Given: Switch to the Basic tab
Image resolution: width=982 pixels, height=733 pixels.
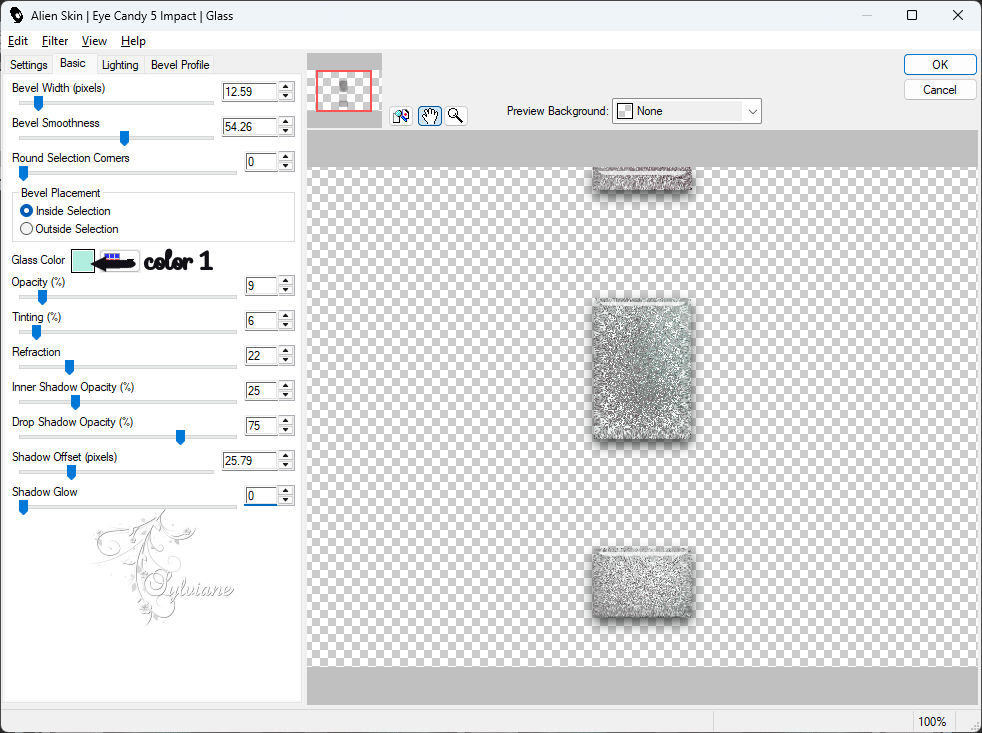Looking at the screenshot, I should pos(73,63).
